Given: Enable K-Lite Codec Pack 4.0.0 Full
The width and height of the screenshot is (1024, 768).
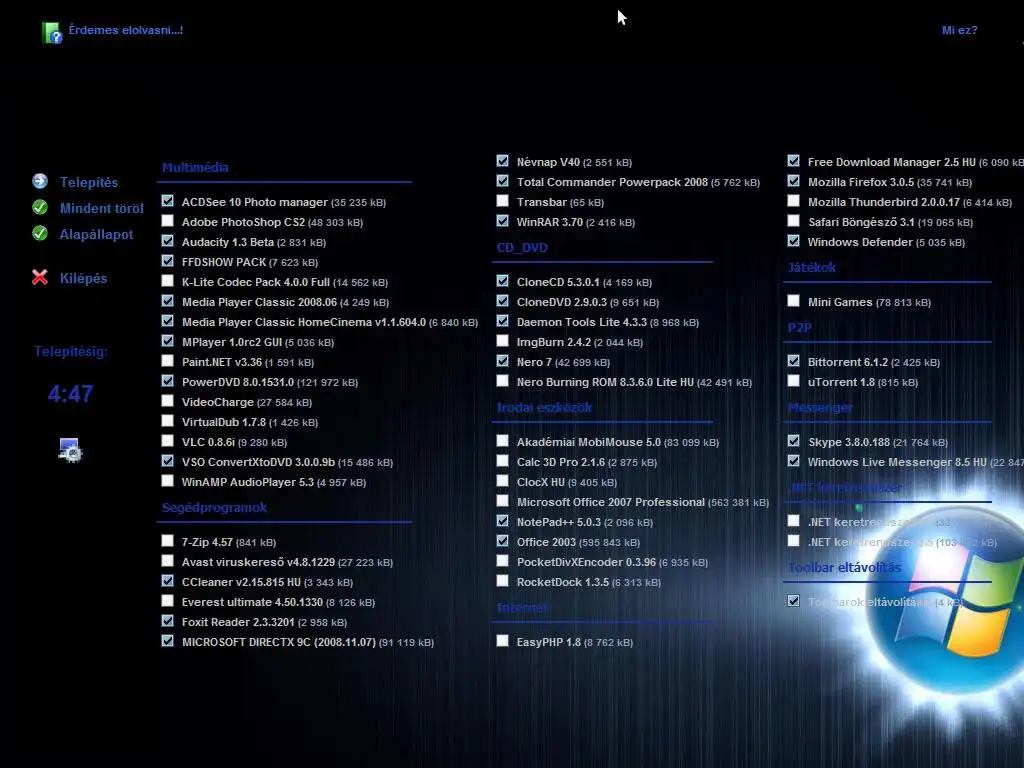Looking at the screenshot, I should tap(168, 281).
